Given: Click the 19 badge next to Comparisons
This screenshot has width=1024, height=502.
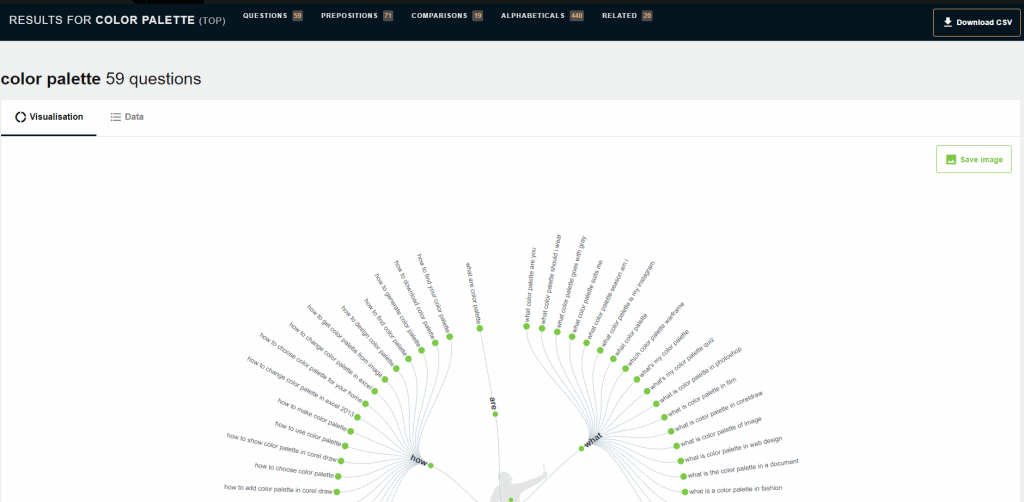Looking at the screenshot, I should click(477, 16).
